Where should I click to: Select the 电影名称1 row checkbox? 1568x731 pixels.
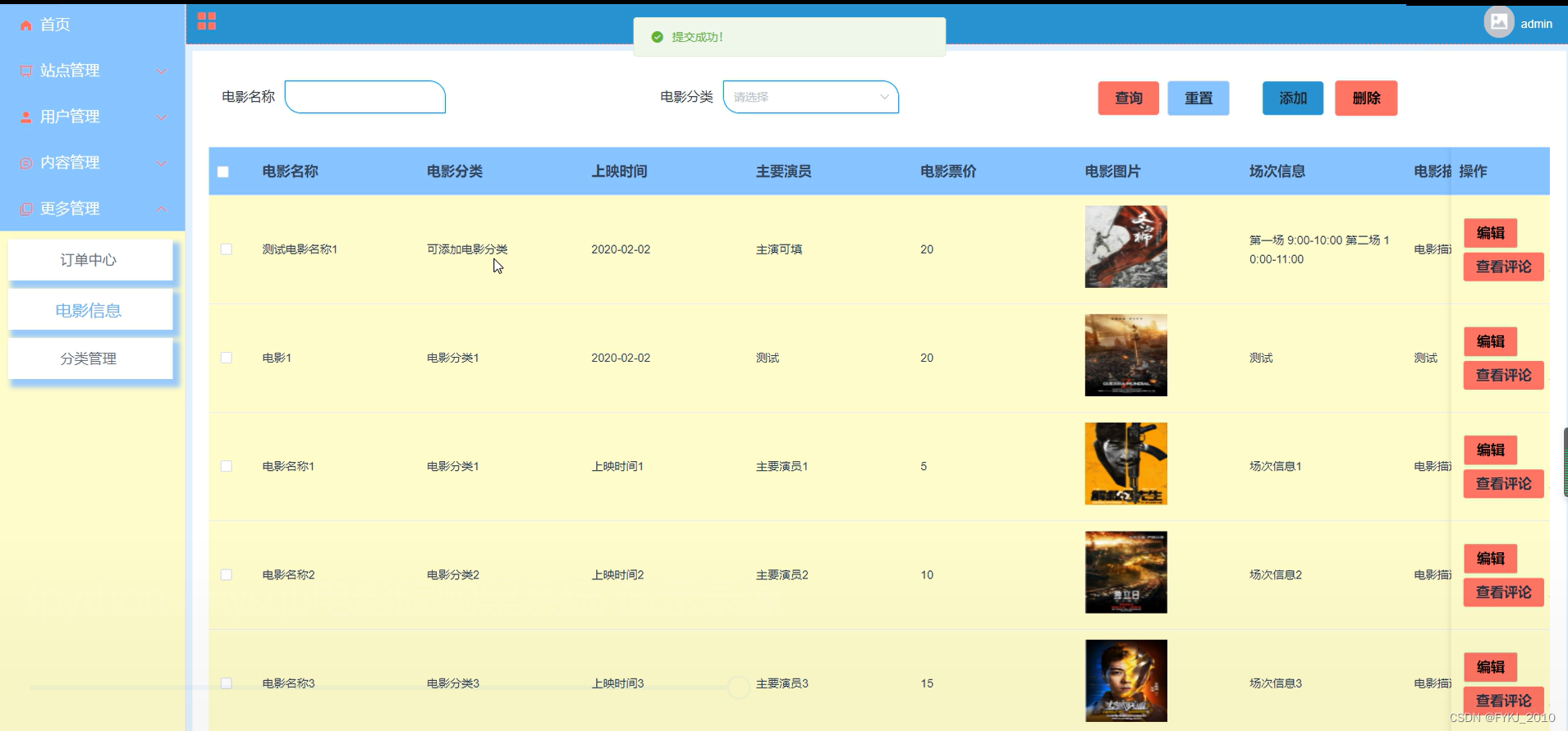click(x=227, y=466)
